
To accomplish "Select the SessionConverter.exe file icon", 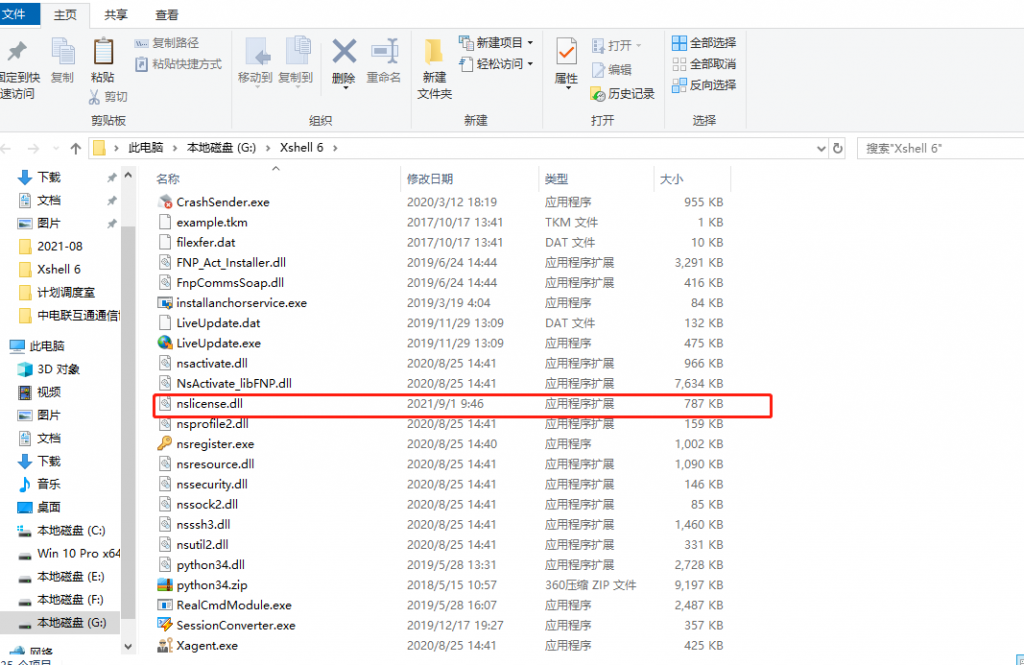I will [165, 625].
